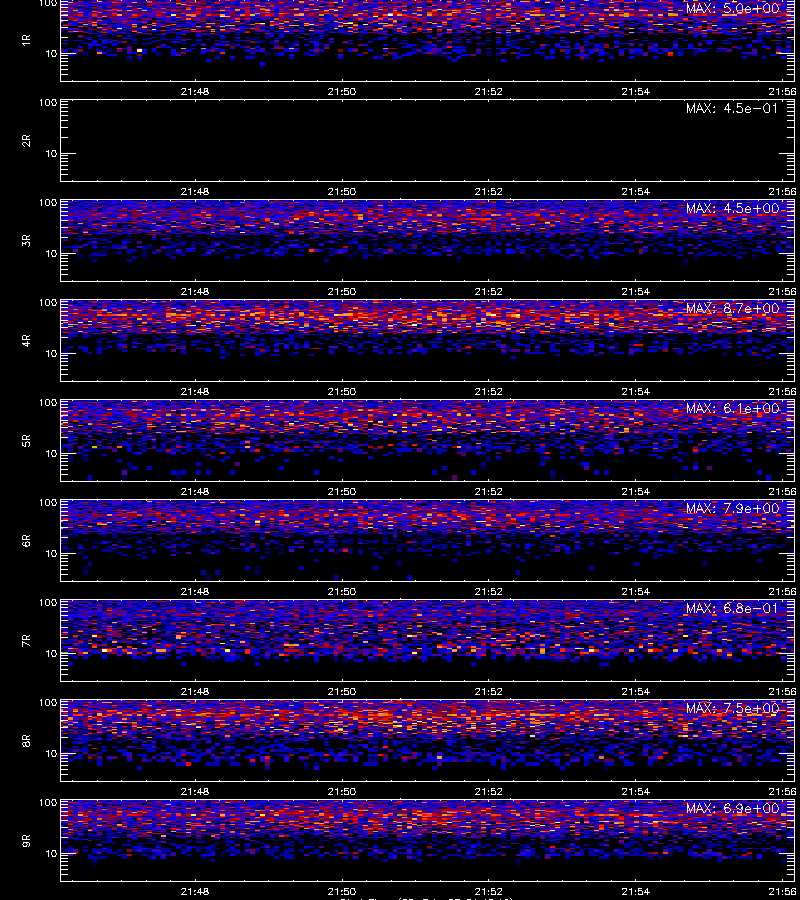The width and height of the screenshot is (800, 900).
Task: Click the 21:48 tick label below the 7R panel
Action: point(195,692)
